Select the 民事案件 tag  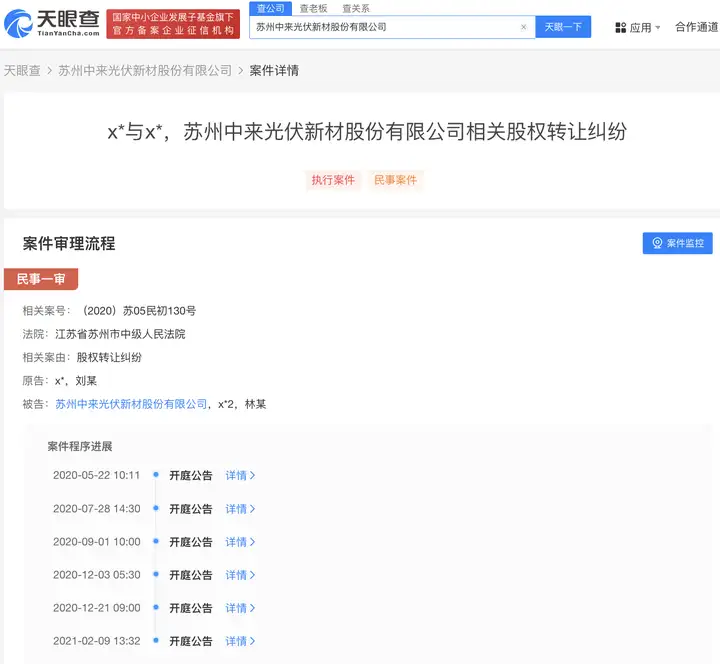pos(395,180)
